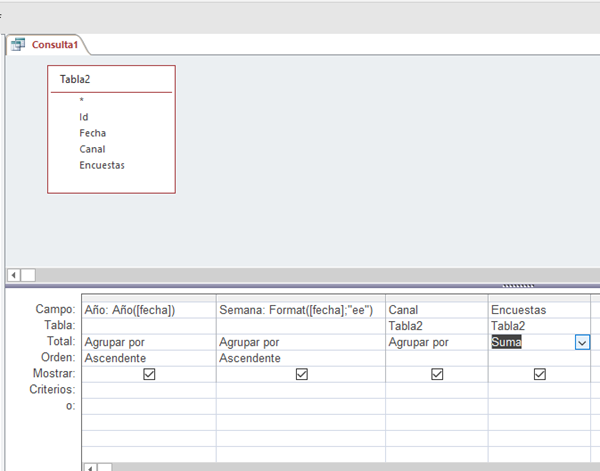Toggle Mostrar checkbox for Semana column
600x471 pixels.
(x=301, y=374)
